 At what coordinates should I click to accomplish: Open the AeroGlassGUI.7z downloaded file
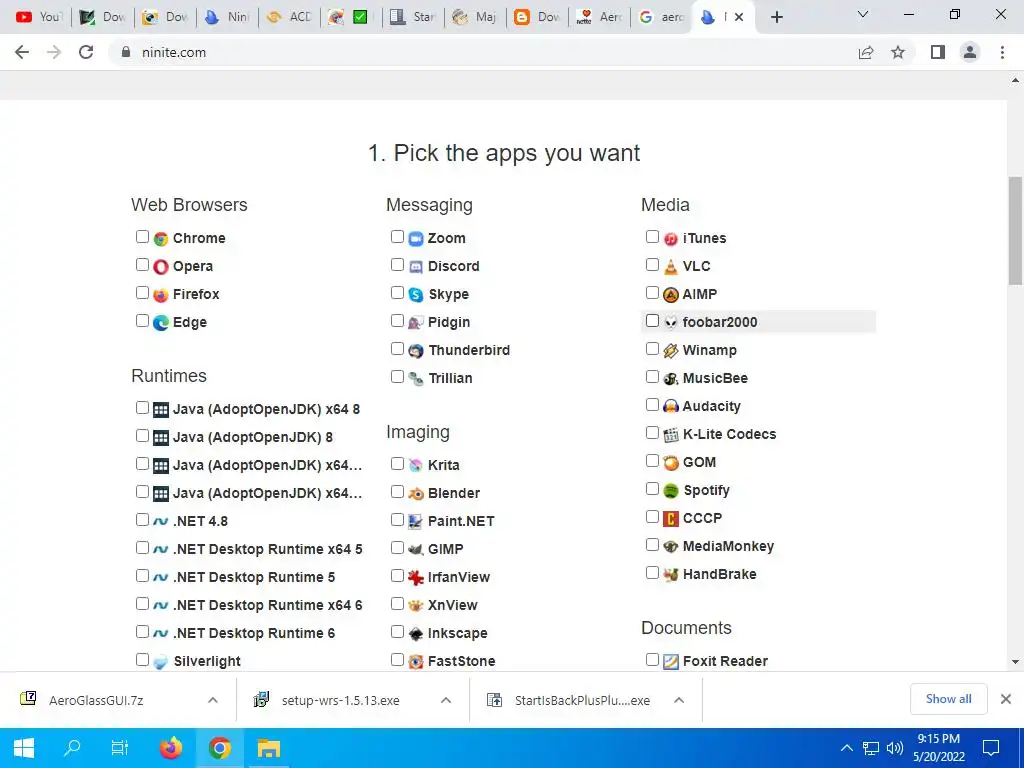click(96, 700)
